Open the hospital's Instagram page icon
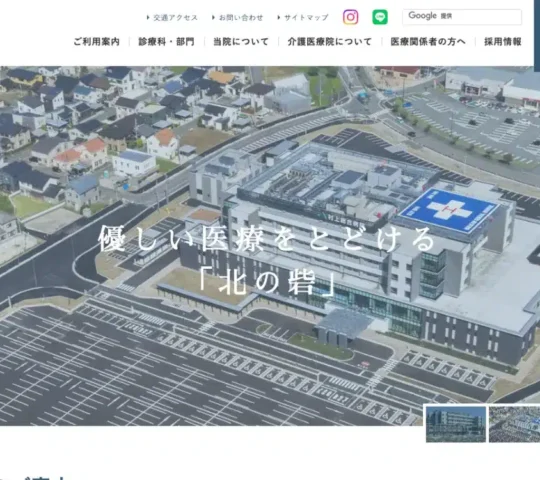Image resolution: width=540 pixels, height=480 pixels. coord(350,17)
